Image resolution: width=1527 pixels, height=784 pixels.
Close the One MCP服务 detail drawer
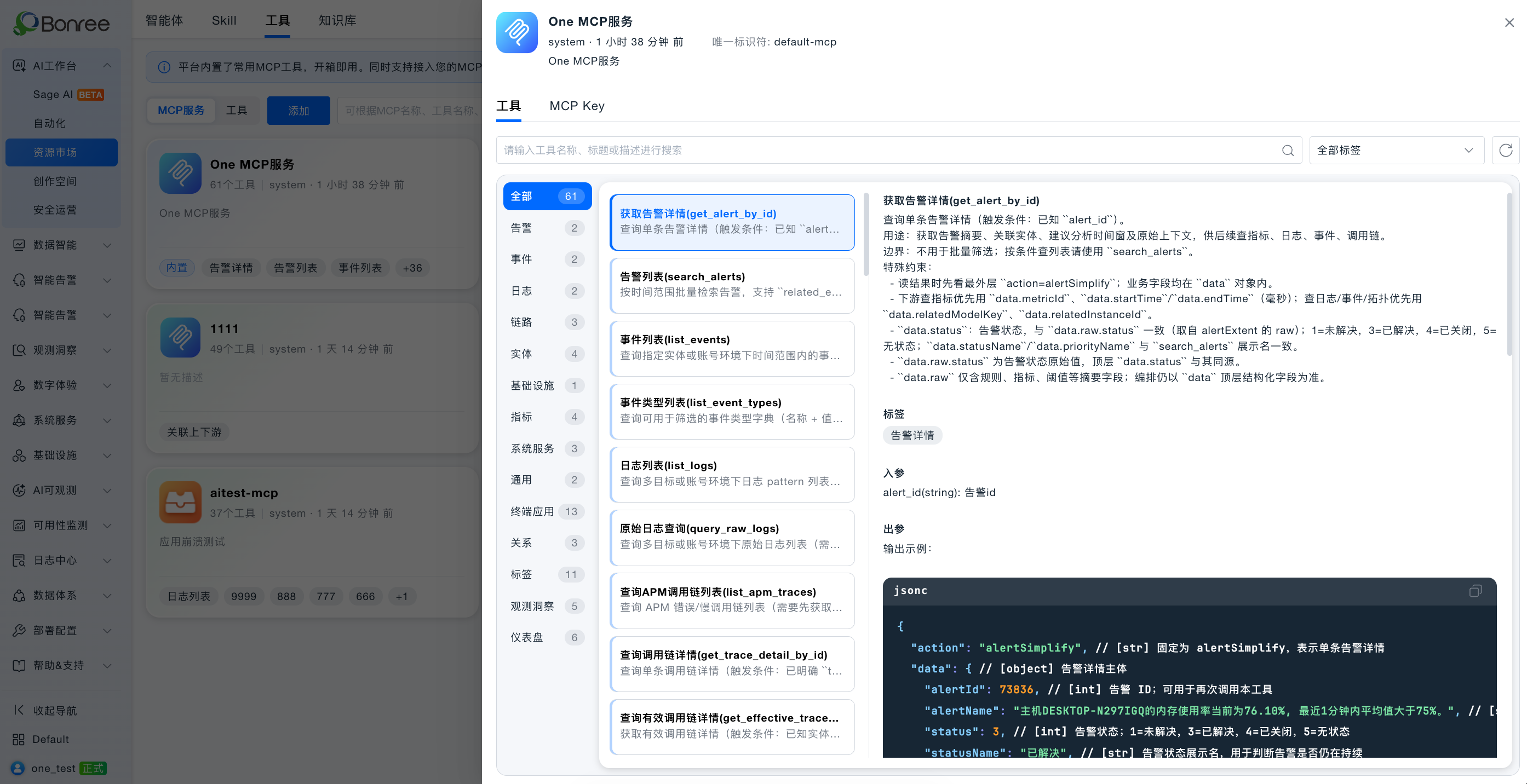point(1509,22)
